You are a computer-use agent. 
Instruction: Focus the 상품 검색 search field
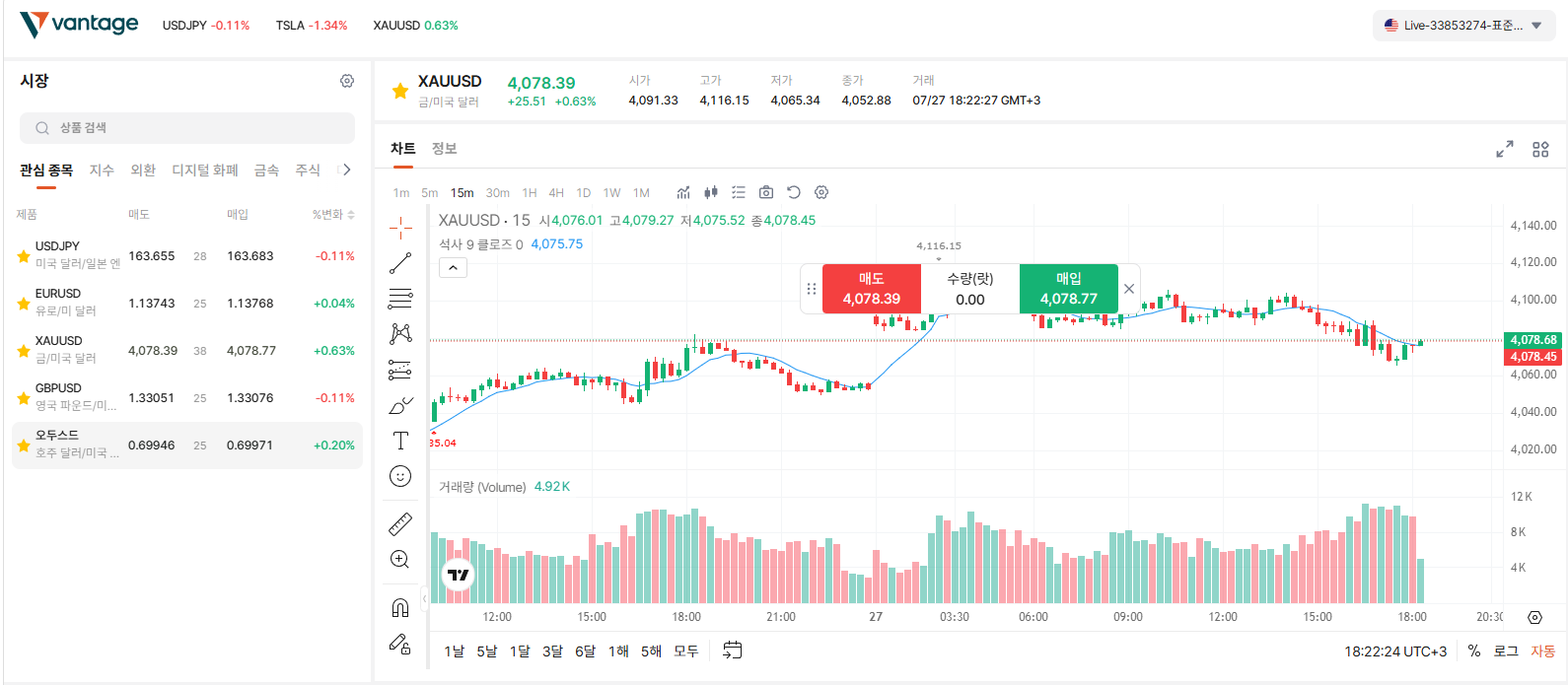(x=187, y=128)
